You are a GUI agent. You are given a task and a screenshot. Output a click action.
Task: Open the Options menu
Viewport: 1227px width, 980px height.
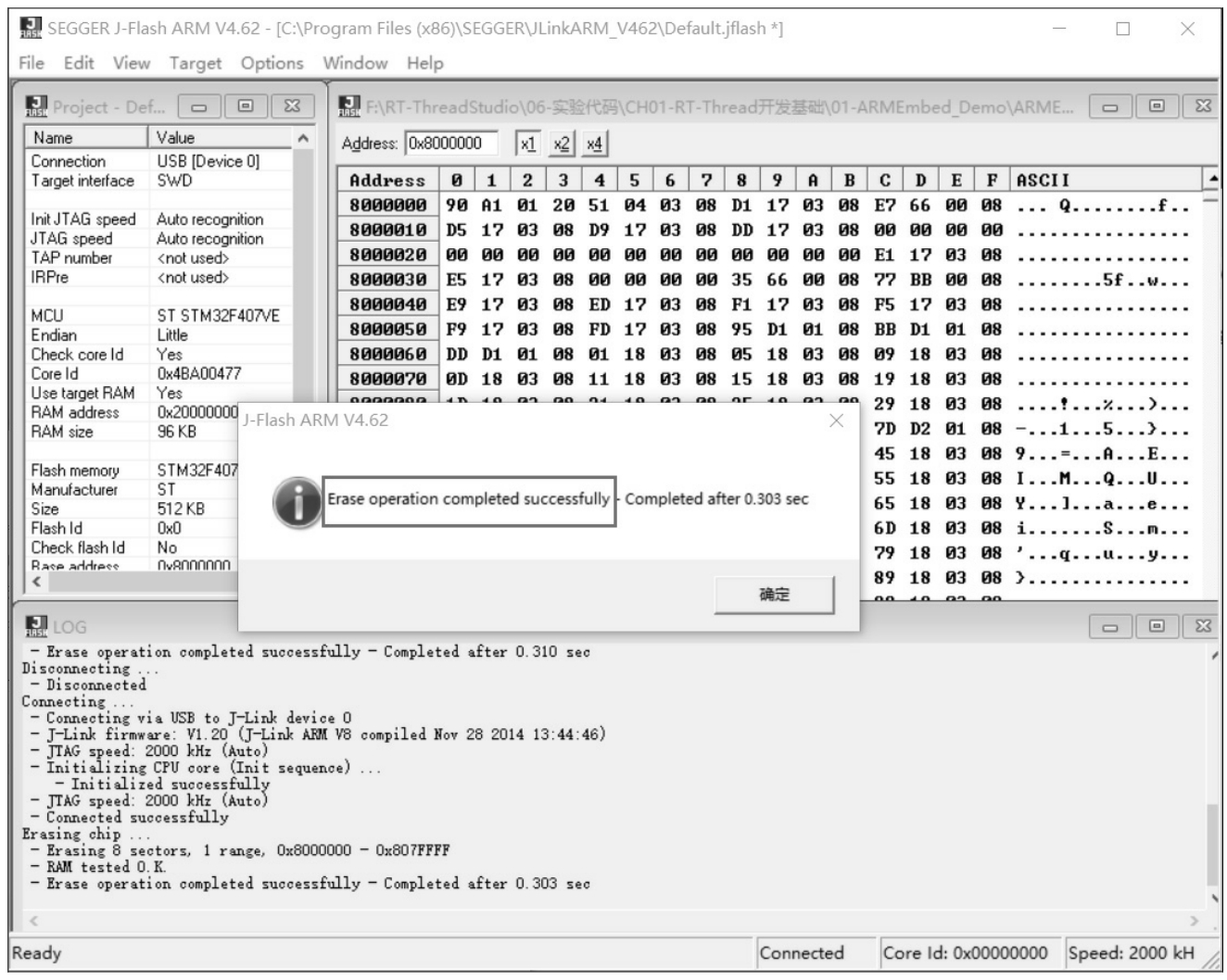pyautogui.click(x=272, y=63)
